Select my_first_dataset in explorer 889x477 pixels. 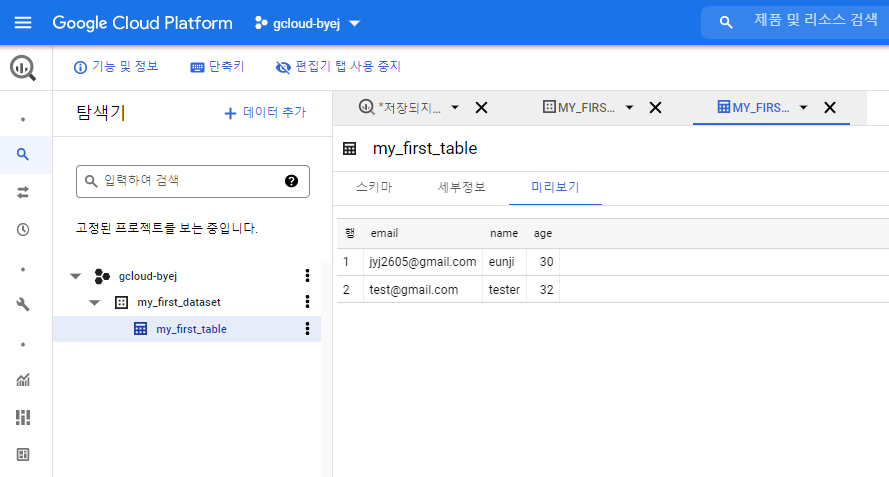pos(179,302)
